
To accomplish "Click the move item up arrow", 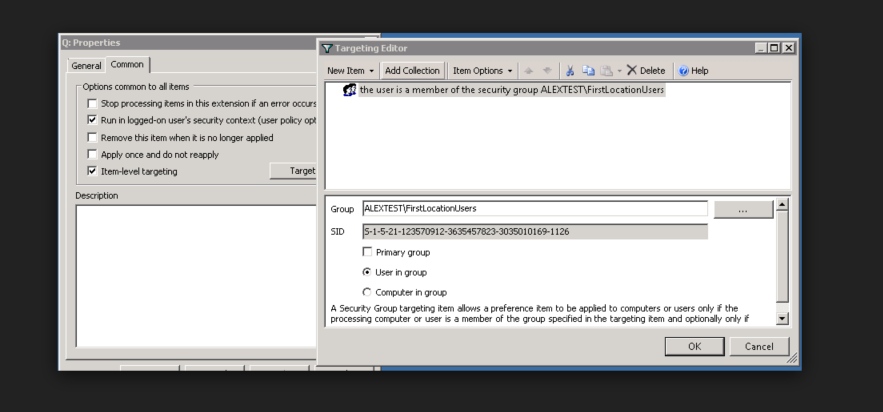I will click(x=529, y=71).
